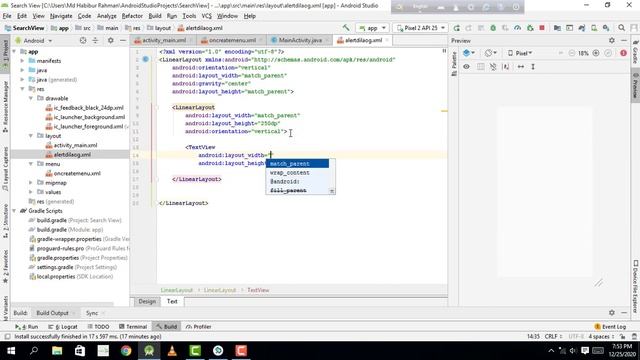Toggle autoconnect crossed icon in Preview
The height and width of the screenshot is (360, 640).
point(493,67)
